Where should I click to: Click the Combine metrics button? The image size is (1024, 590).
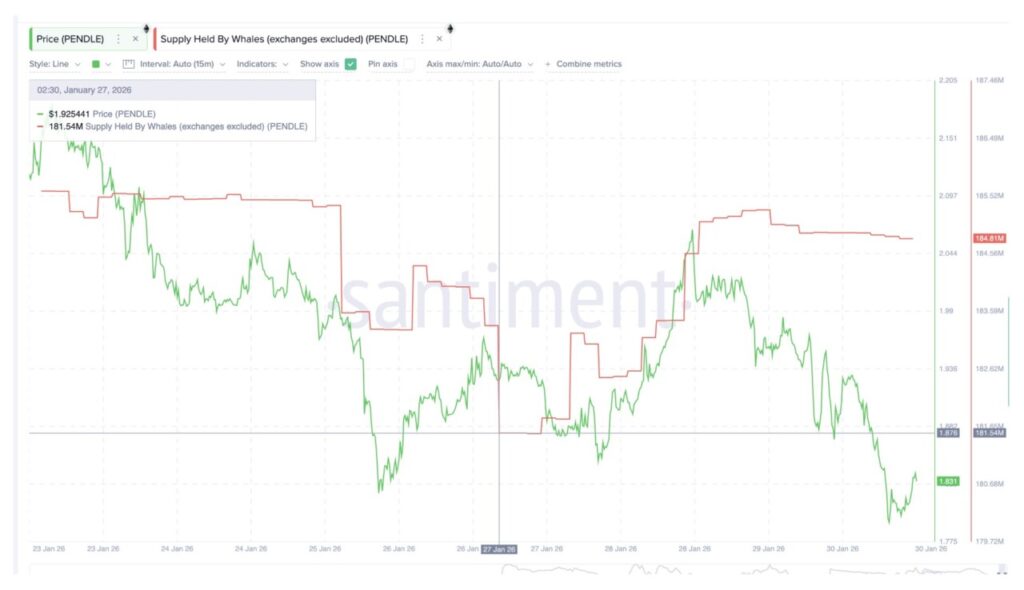(x=588, y=64)
